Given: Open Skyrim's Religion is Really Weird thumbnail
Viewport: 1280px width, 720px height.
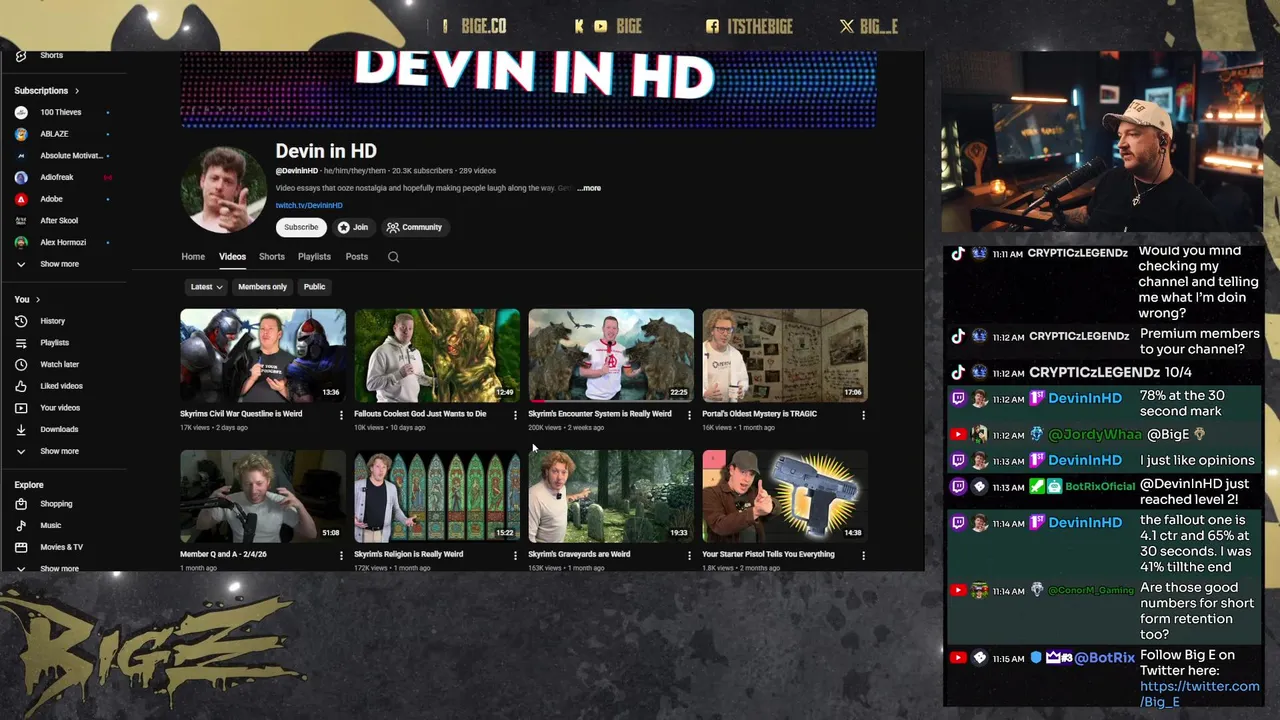Looking at the screenshot, I should [x=437, y=496].
